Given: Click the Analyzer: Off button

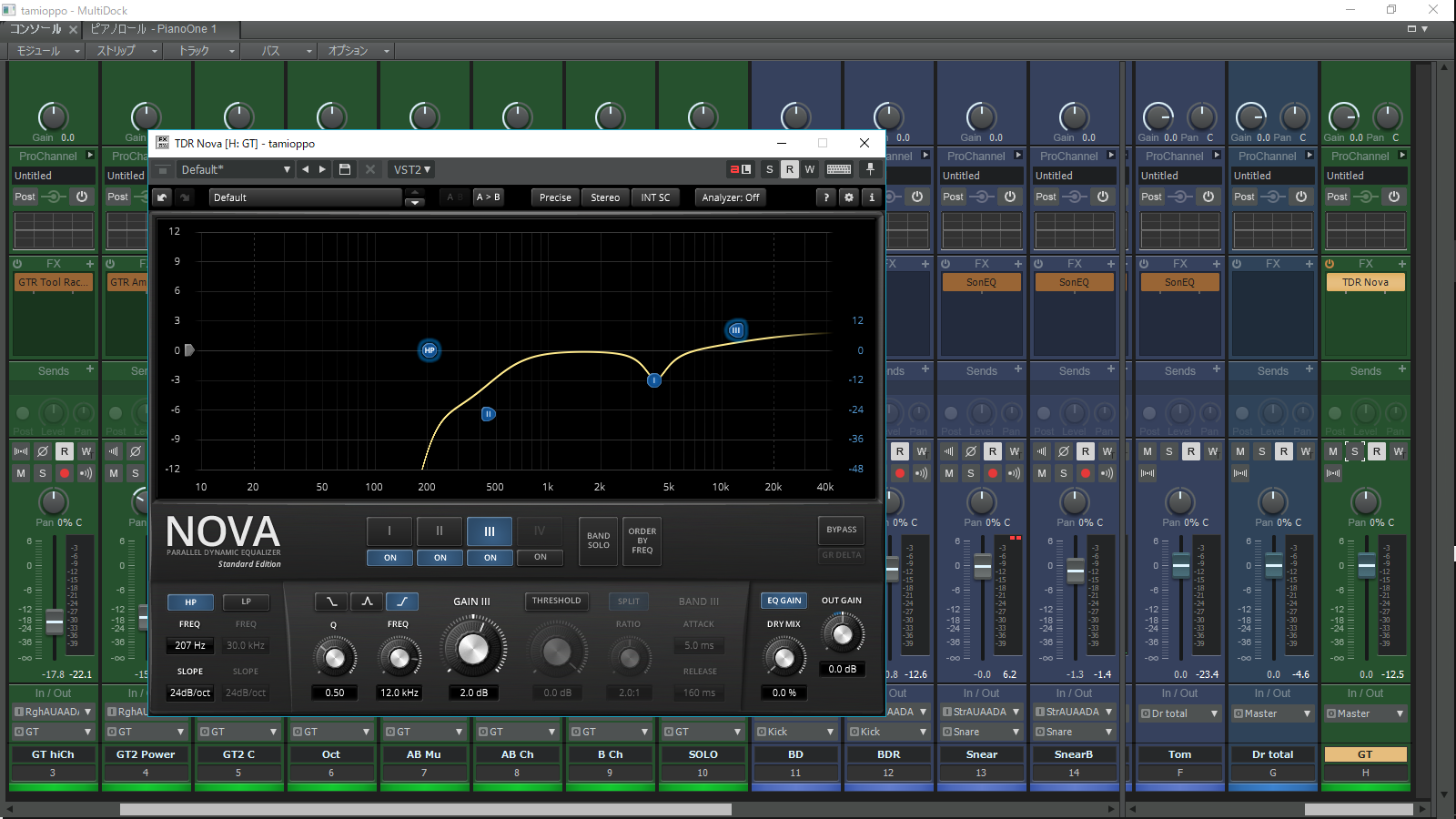Looking at the screenshot, I should [730, 197].
